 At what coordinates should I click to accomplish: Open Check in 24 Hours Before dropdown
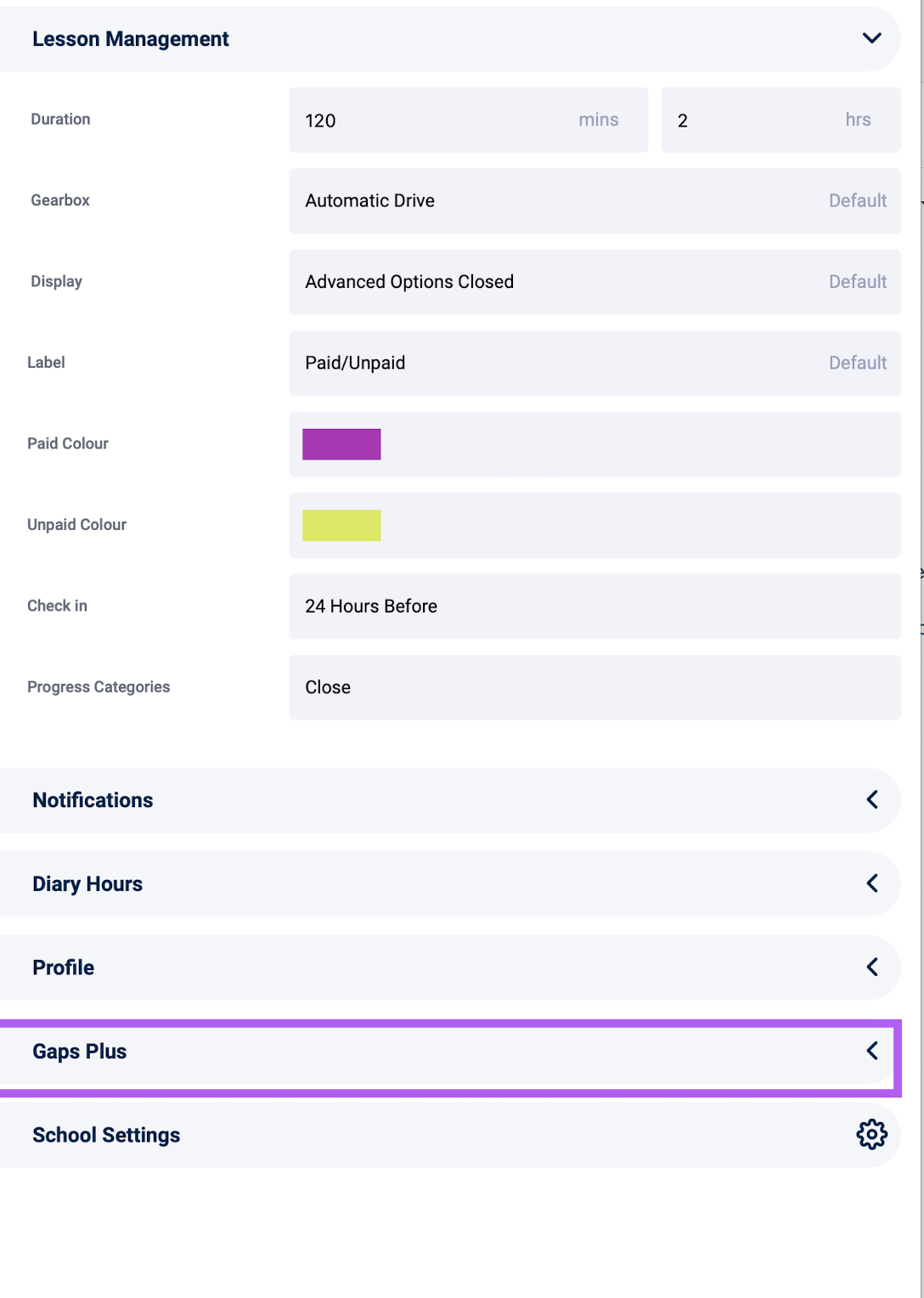594,607
